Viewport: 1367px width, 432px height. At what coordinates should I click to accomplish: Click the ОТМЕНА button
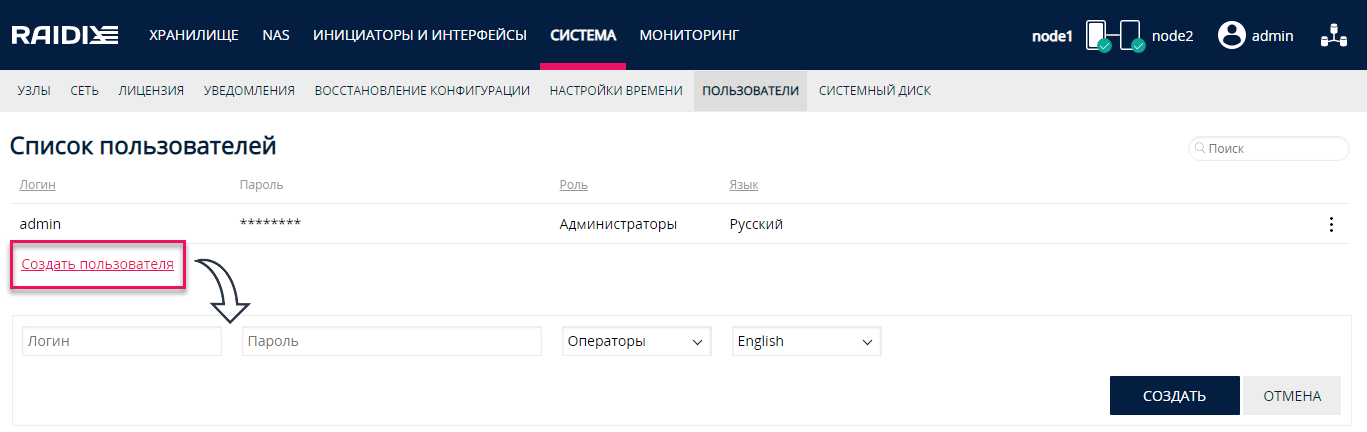1292,395
